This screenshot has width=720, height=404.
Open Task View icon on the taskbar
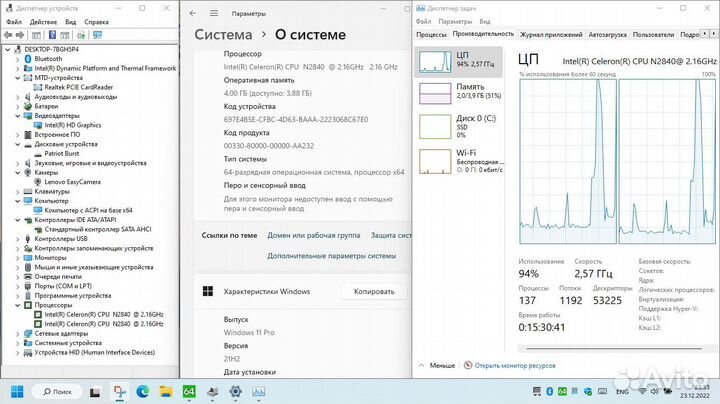pyautogui.click(x=95, y=392)
